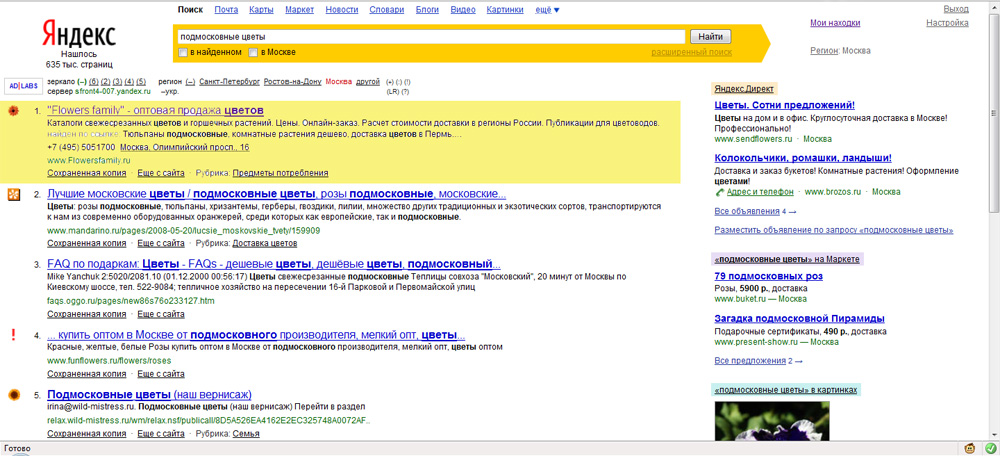Open 'Flowers family' result title
The height and width of the screenshot is (456, 1000).
[x=156, y=110]
